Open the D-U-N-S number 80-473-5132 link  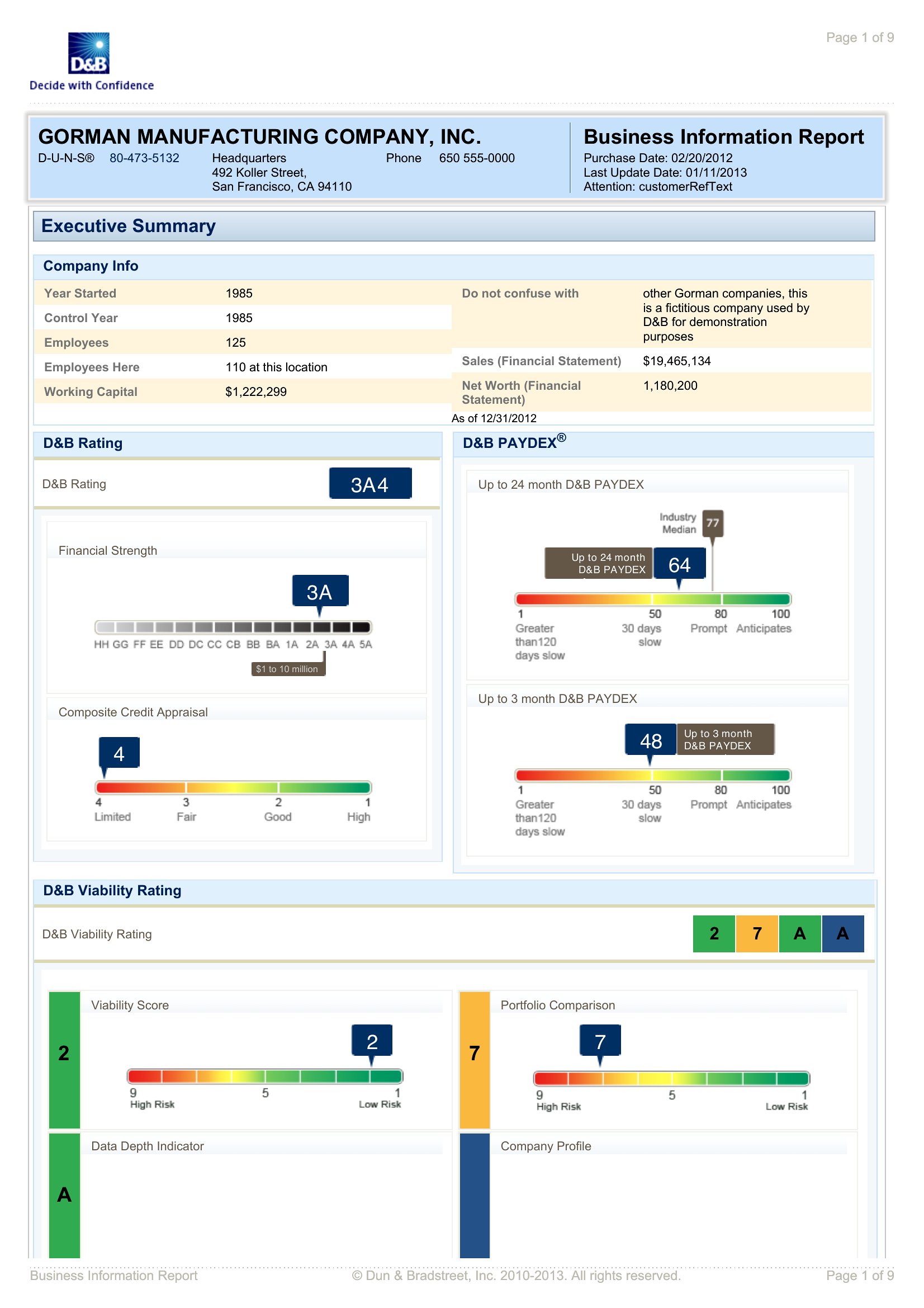[x=145, y=158]
